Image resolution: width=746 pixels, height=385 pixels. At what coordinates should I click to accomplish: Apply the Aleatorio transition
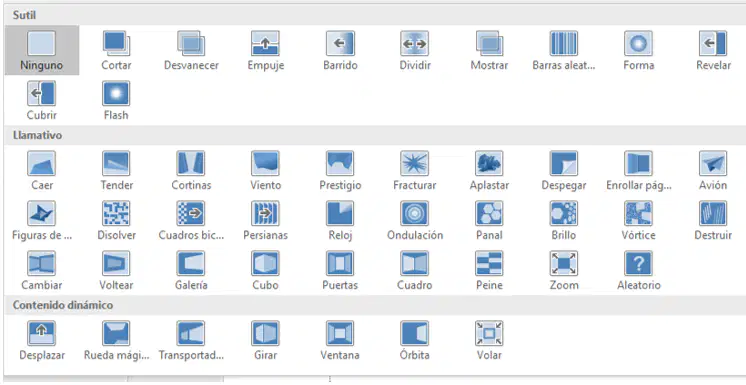click(x=638, y=270)
